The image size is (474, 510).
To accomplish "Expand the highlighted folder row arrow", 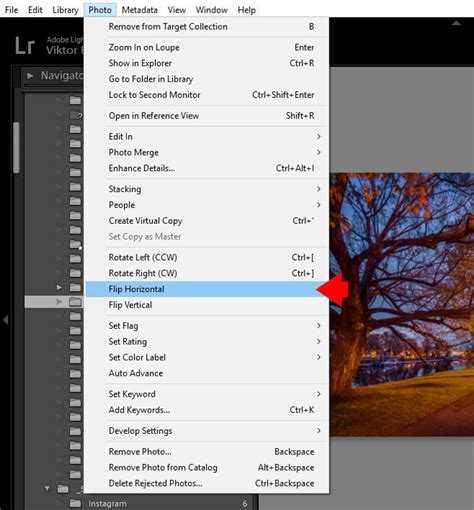I will [59, 302].
